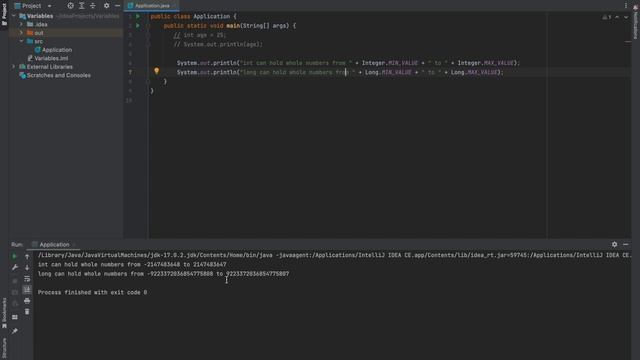Viewport: 640px width, 360px height.
Task: Go to previous highlighted problem arrow
Action: coord(617,17)
